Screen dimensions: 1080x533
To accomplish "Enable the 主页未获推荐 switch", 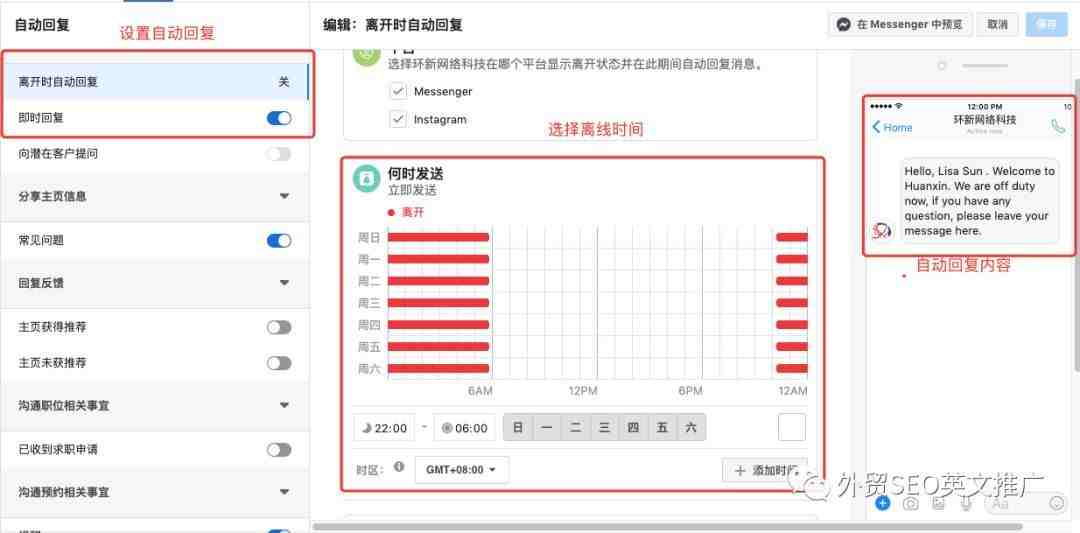I will (279, 363).
